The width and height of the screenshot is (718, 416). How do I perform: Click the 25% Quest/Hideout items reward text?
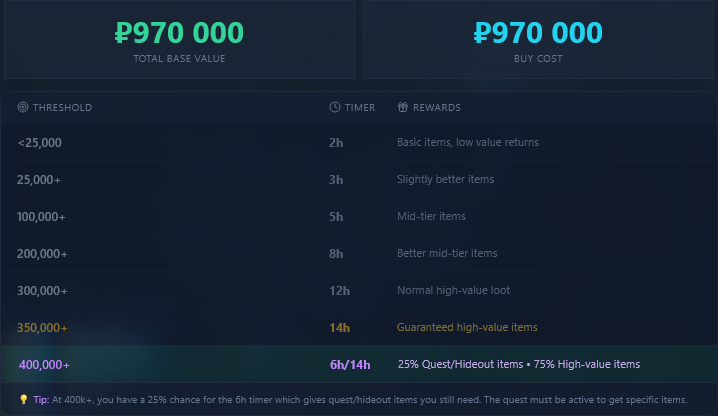460,364
